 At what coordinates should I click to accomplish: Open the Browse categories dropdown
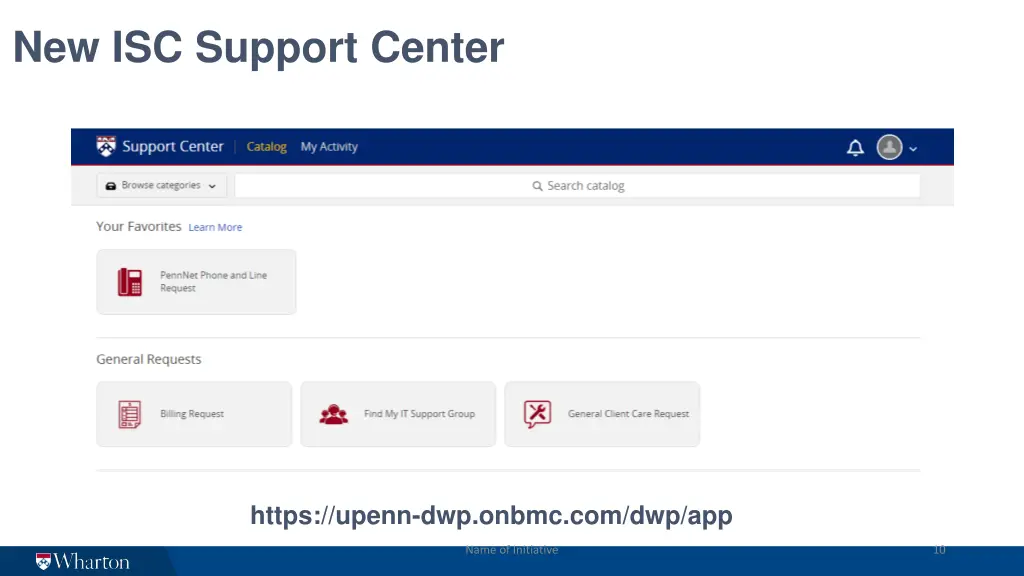[161, 185]
